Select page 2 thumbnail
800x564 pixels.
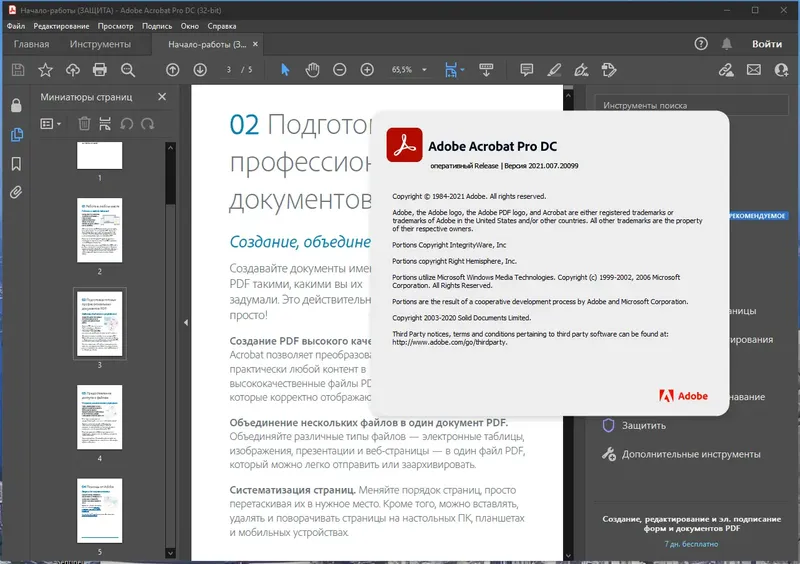coord(99,230)
